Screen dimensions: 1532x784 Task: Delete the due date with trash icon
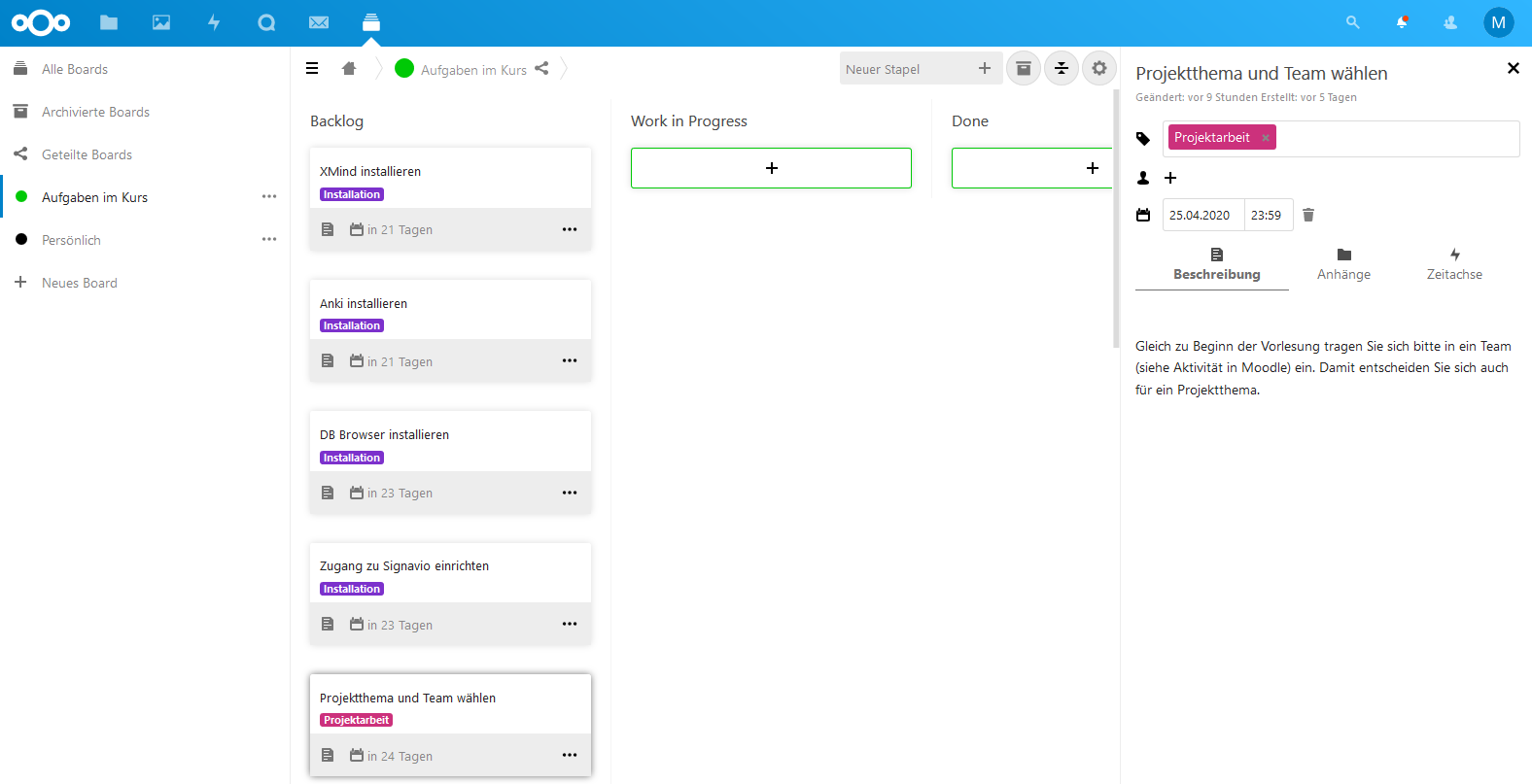coord(1308,215)
